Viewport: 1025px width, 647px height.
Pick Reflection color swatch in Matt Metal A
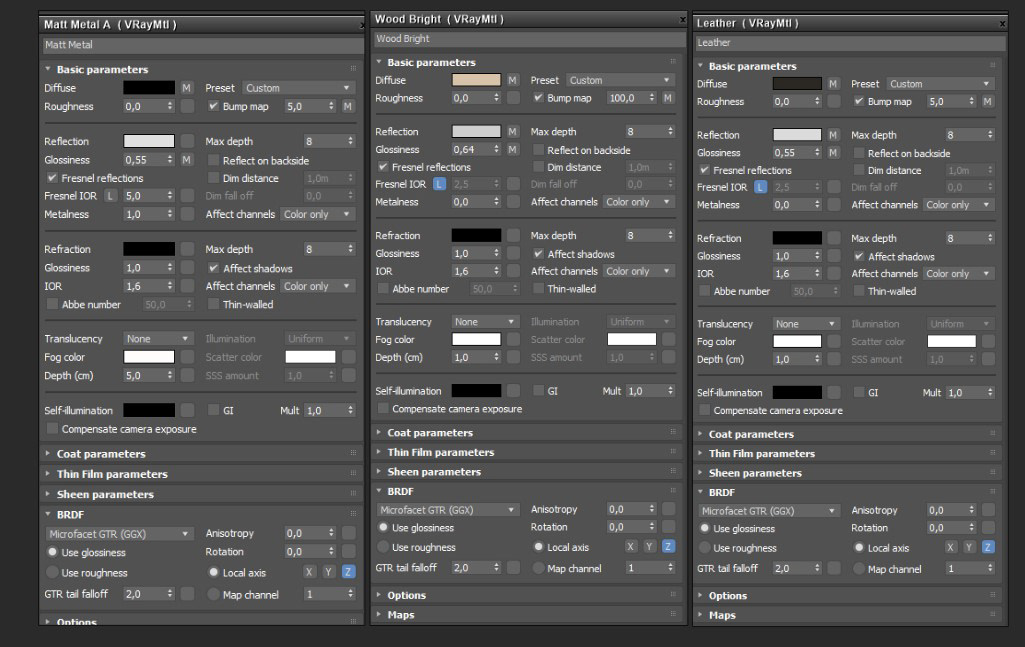point(149,141)
